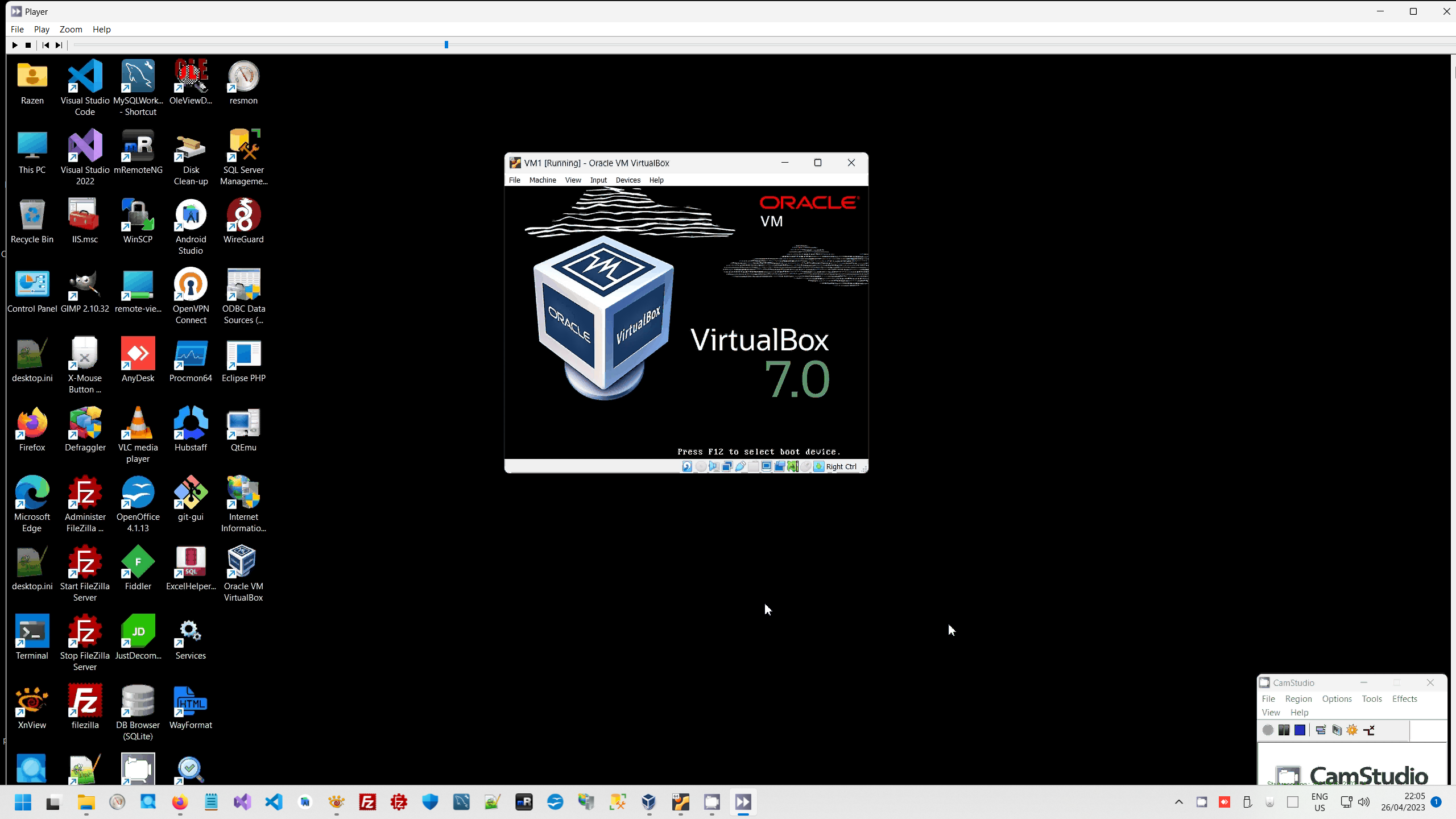
Task: Click the VirtualBox USB status icon
Action: 741,466
